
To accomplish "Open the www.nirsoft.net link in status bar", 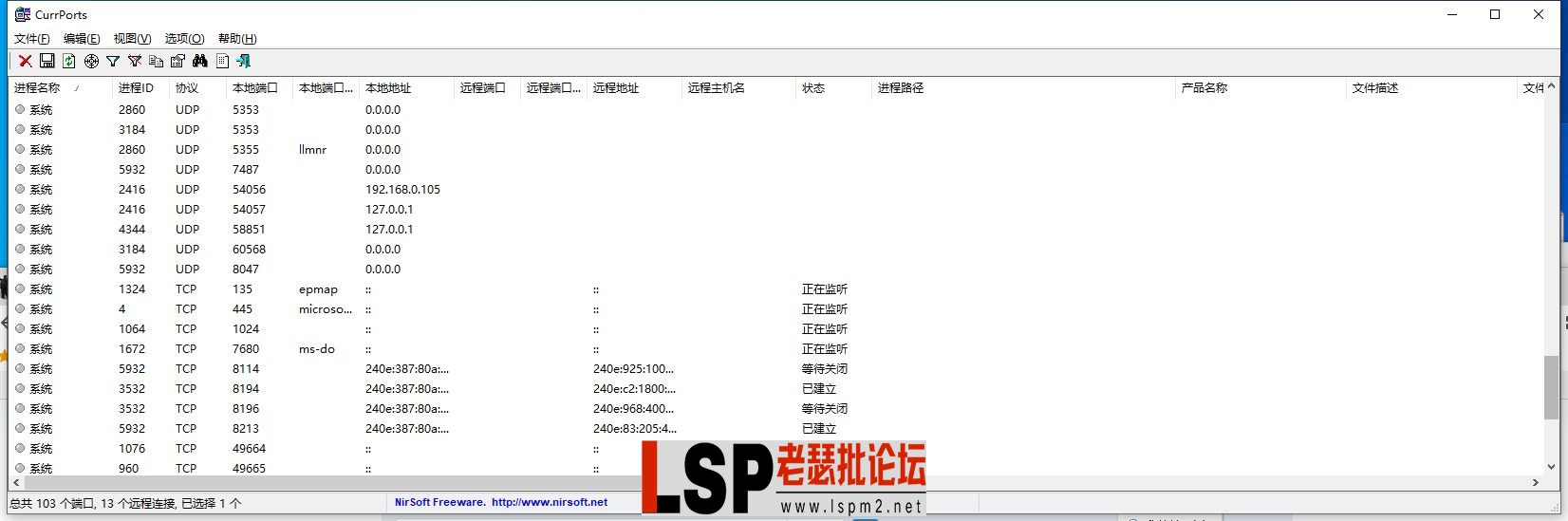I will [x=550, y=502].
